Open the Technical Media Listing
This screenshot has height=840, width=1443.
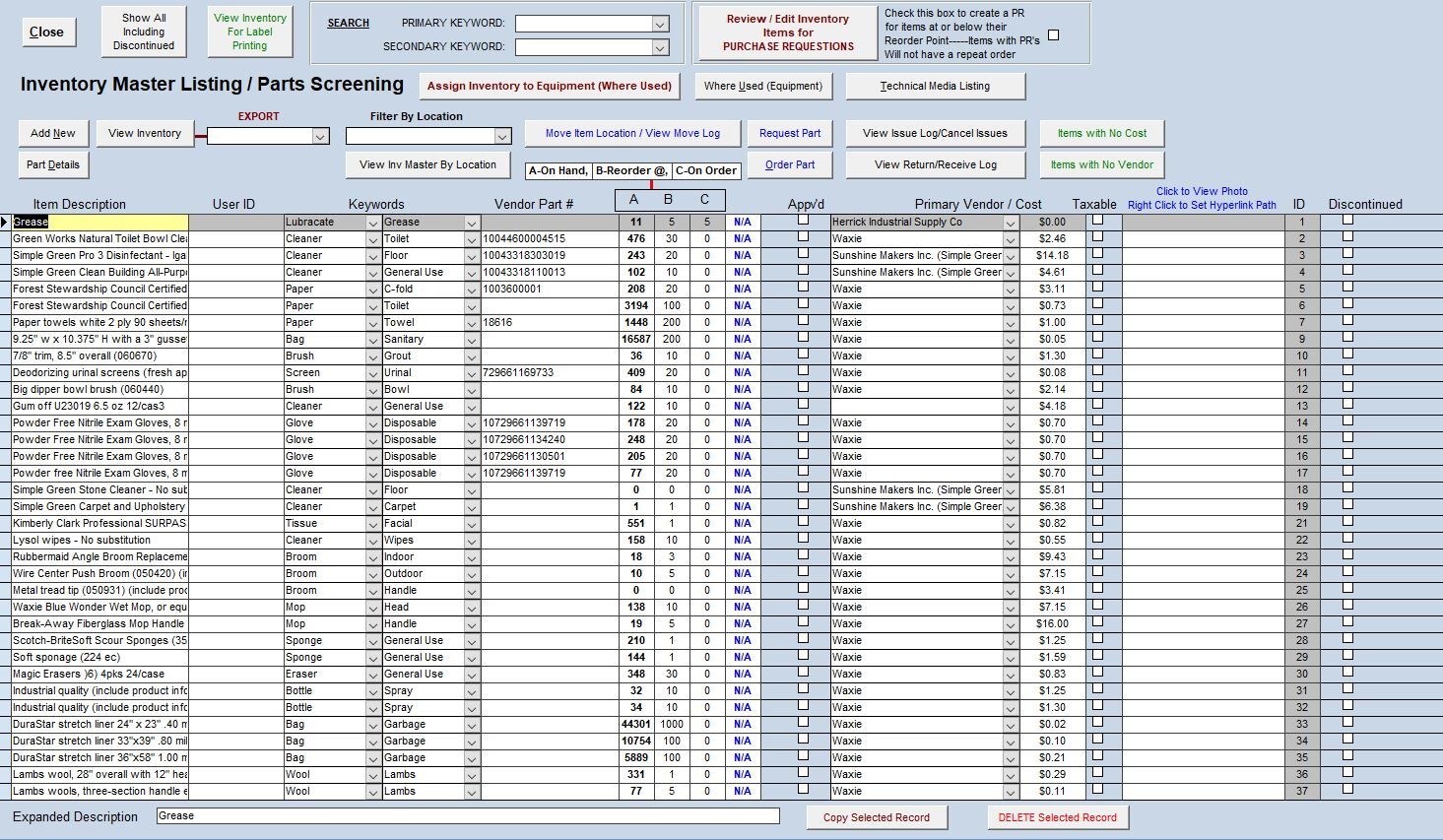[x=934, y=86]
